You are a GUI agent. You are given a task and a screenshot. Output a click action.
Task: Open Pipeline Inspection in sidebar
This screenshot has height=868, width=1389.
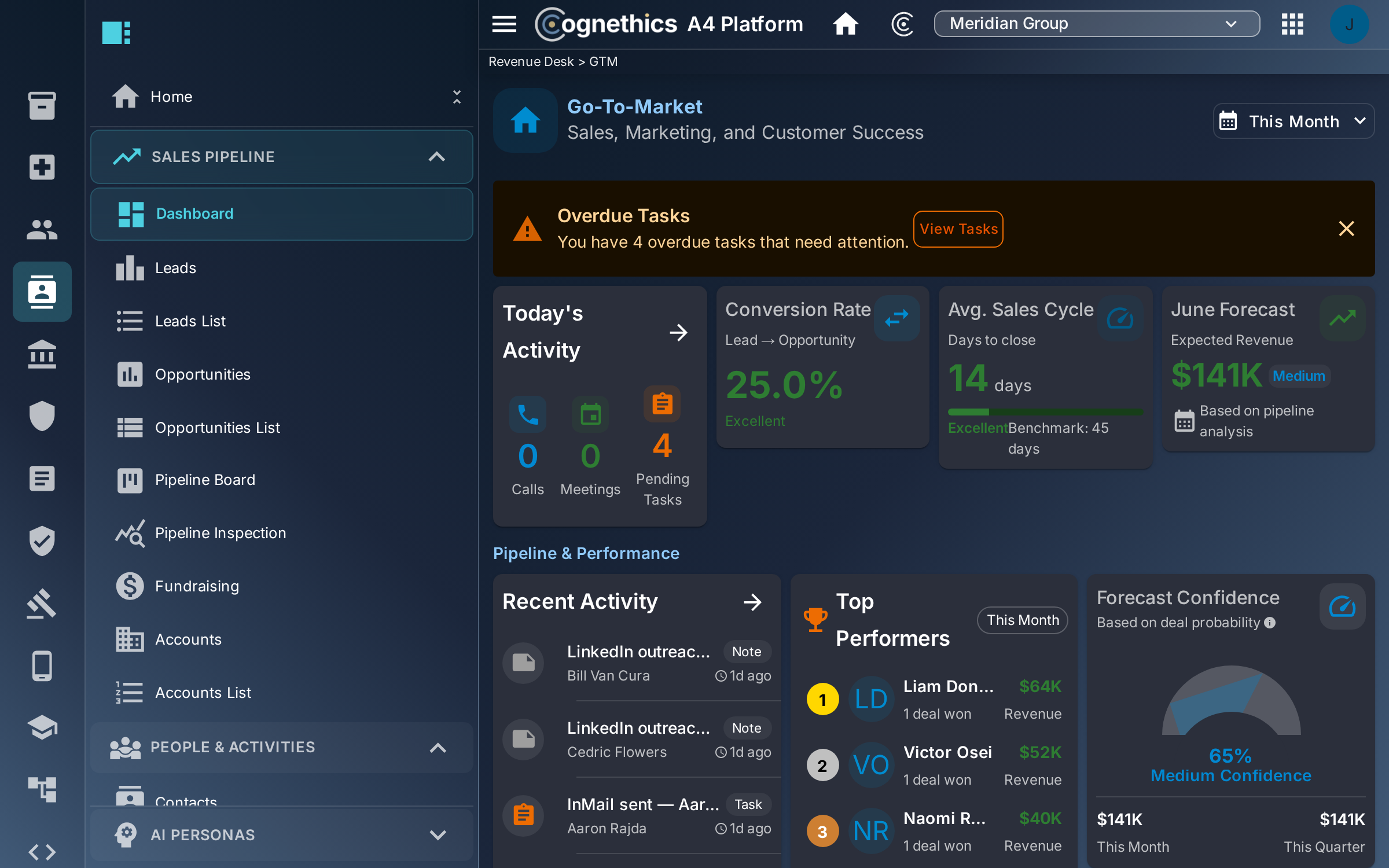(x=282, y=533)
